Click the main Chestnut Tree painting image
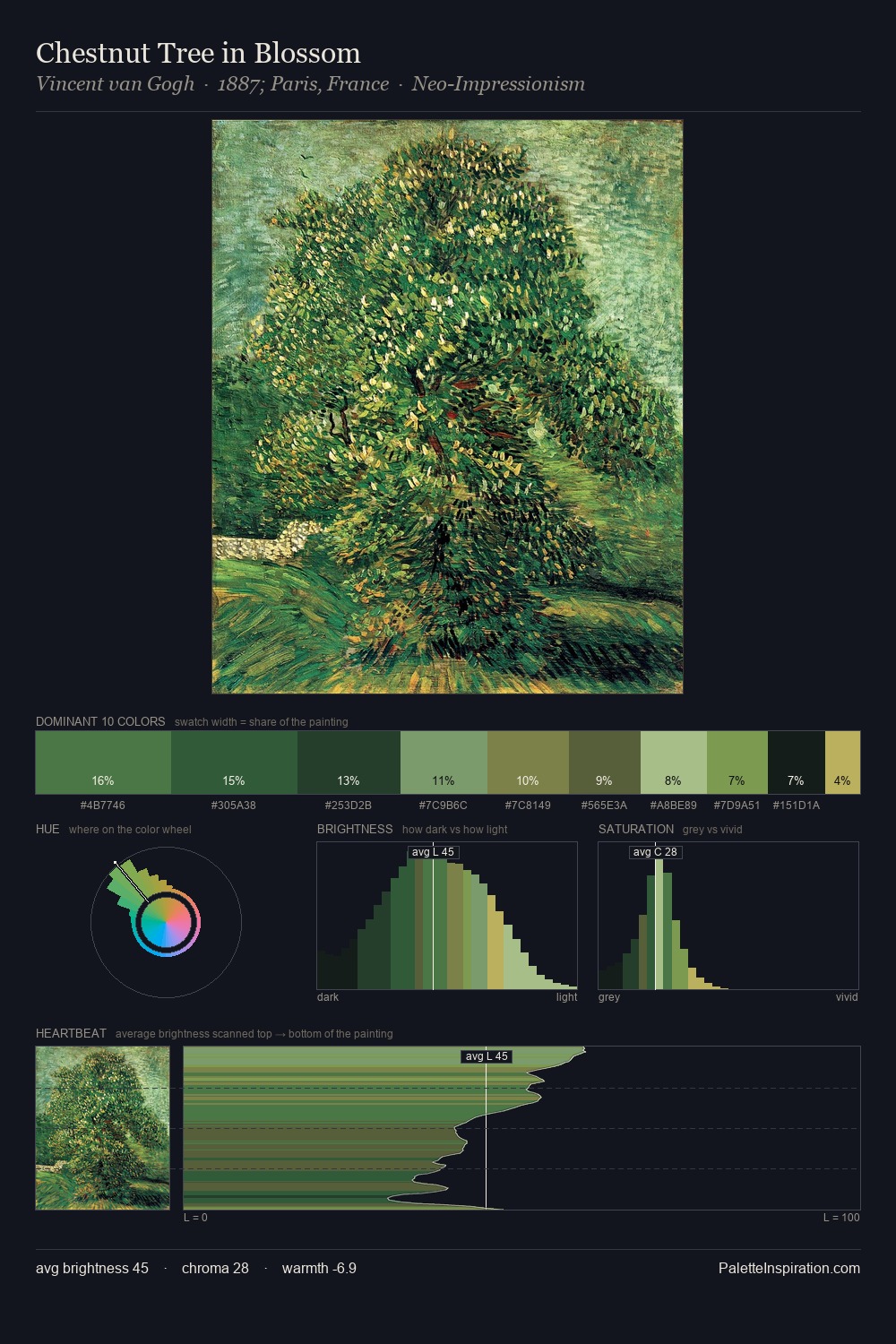Screen dimensions: 896x1344 (447, 407)
